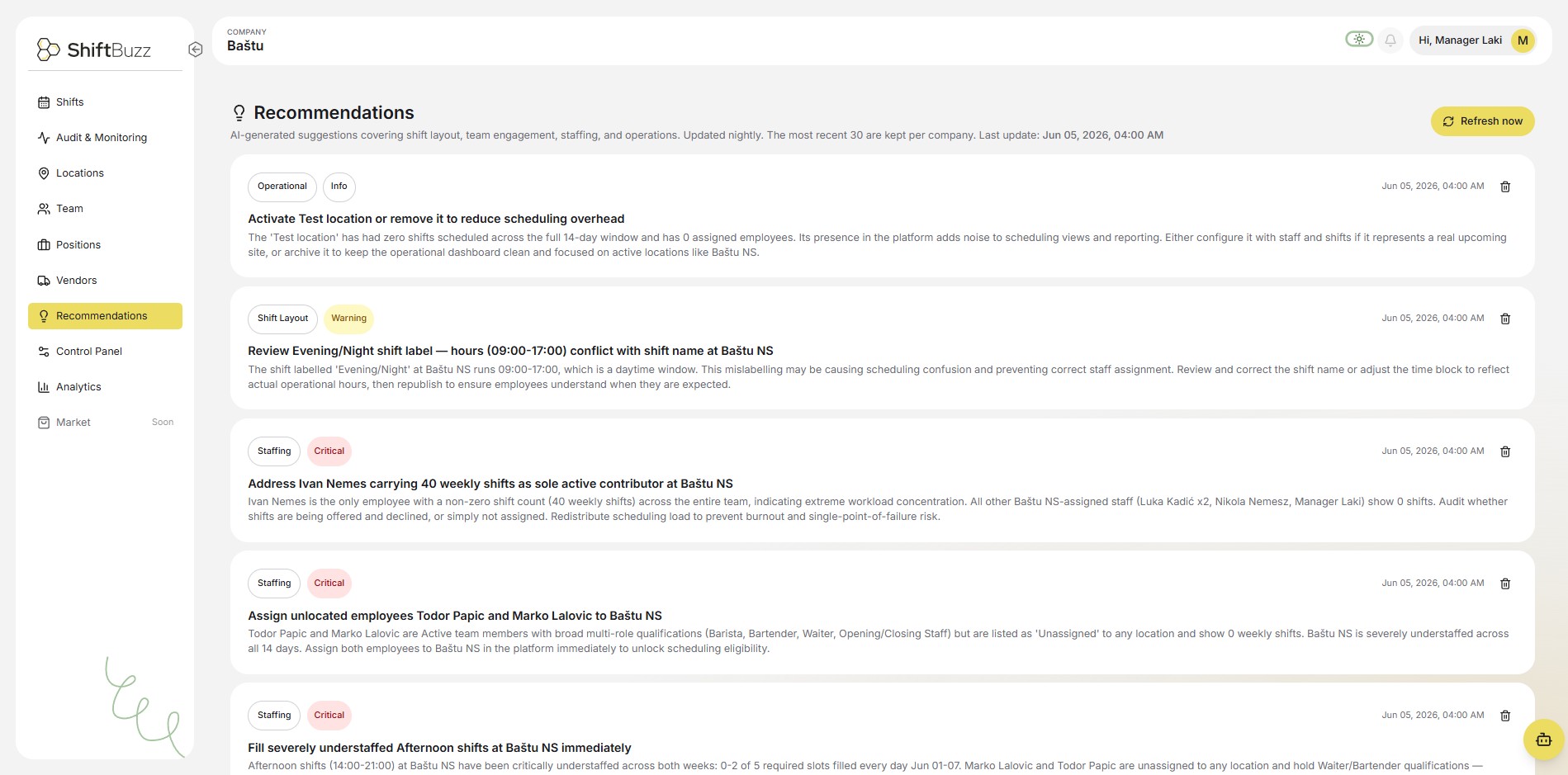The width and height of the screenshot is (1568, 775).
Task: Click the timestamp on the Todor Papic card
Action: pos(1433,584)
